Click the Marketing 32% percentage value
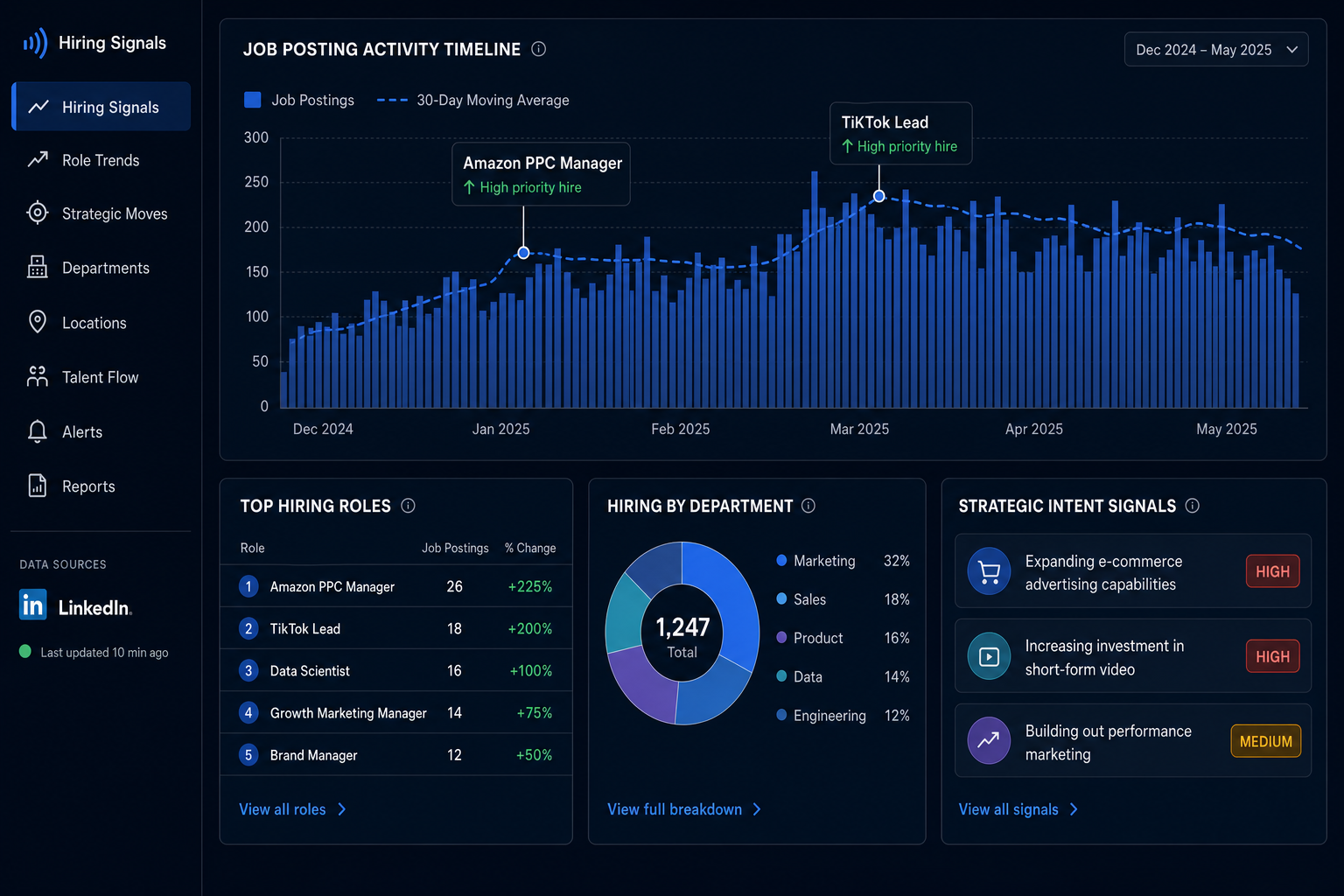Viewport: 1344px width, 896px height. [x=897, y=561]
